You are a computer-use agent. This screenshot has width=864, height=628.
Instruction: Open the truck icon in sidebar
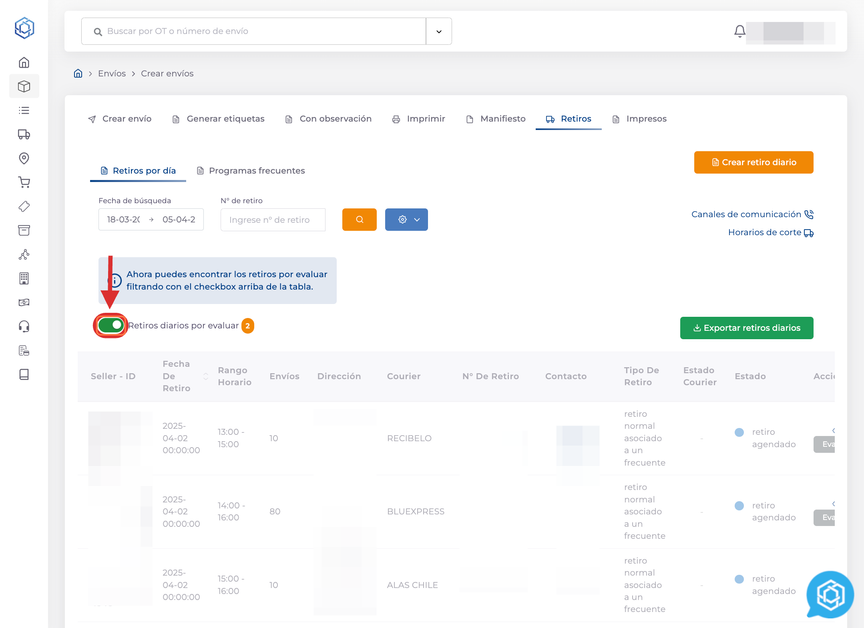pyautogui.click(x=24, y=135)
